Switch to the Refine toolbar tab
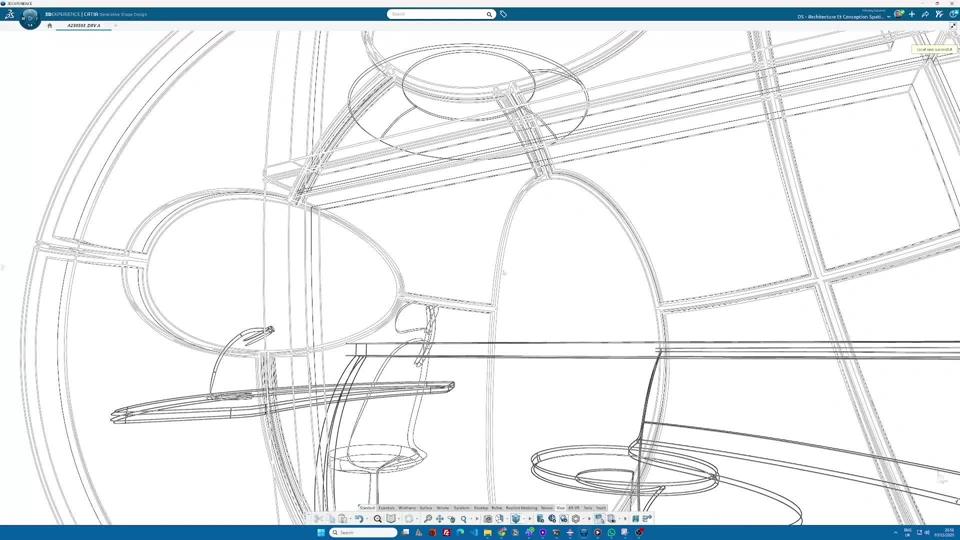 coord(497,508)
